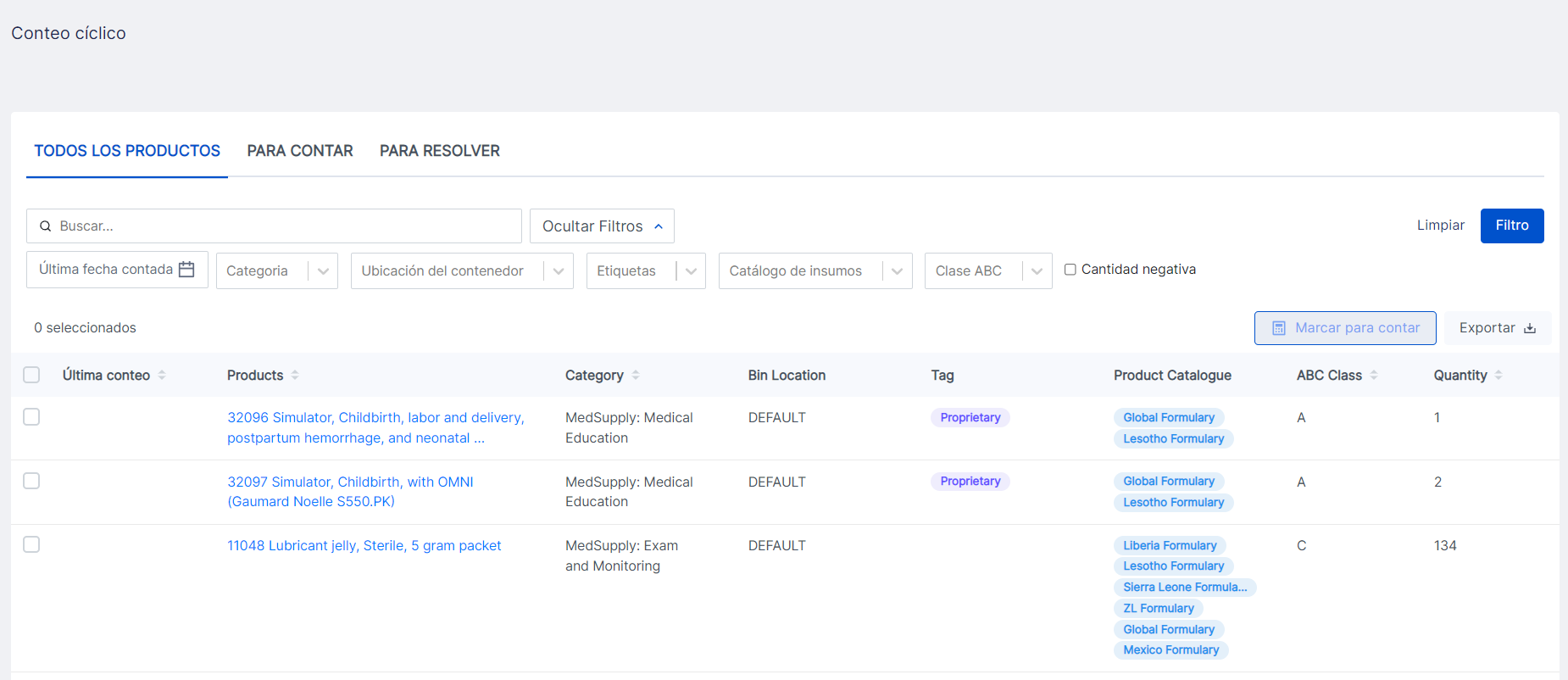This screenshot has height=680, width=1568.
Task: Sort by Última conteo column arrows
Action: (162, 375)
